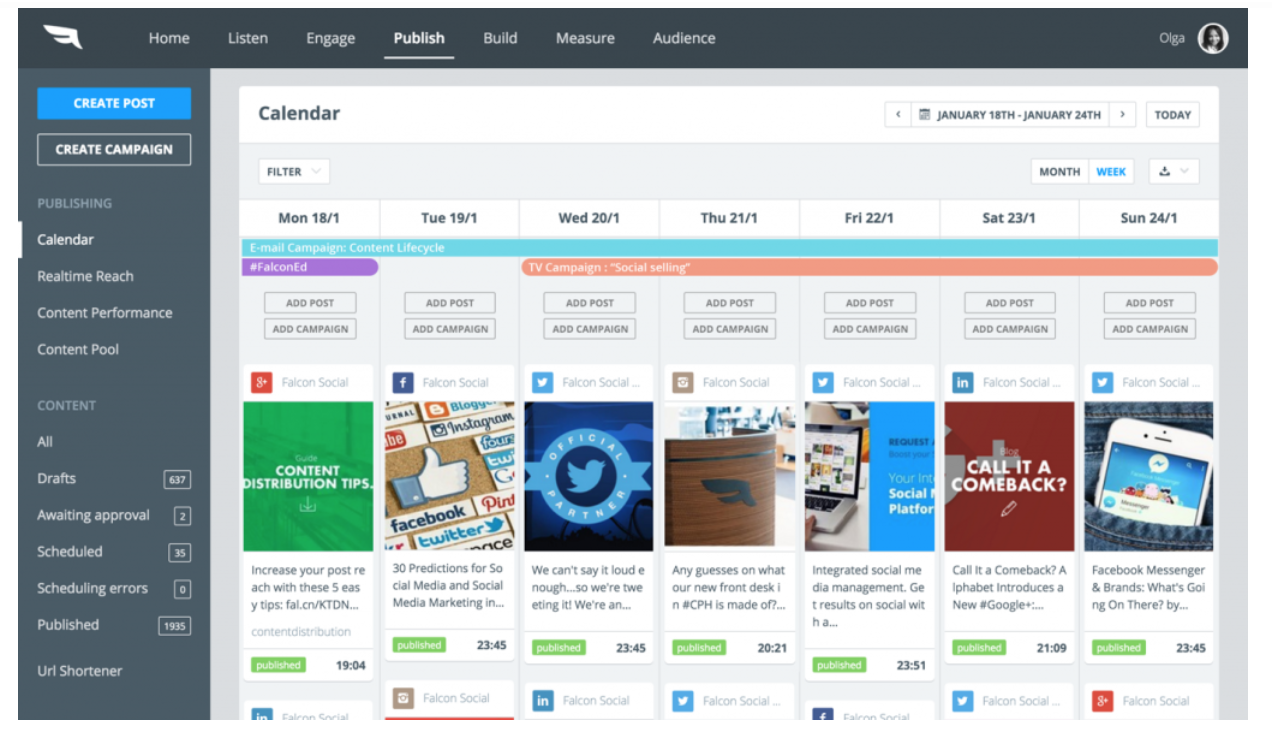Viewport: 1272px width, 742px height.
Task: Open the Home tab
Action: [x=169, y=38]
